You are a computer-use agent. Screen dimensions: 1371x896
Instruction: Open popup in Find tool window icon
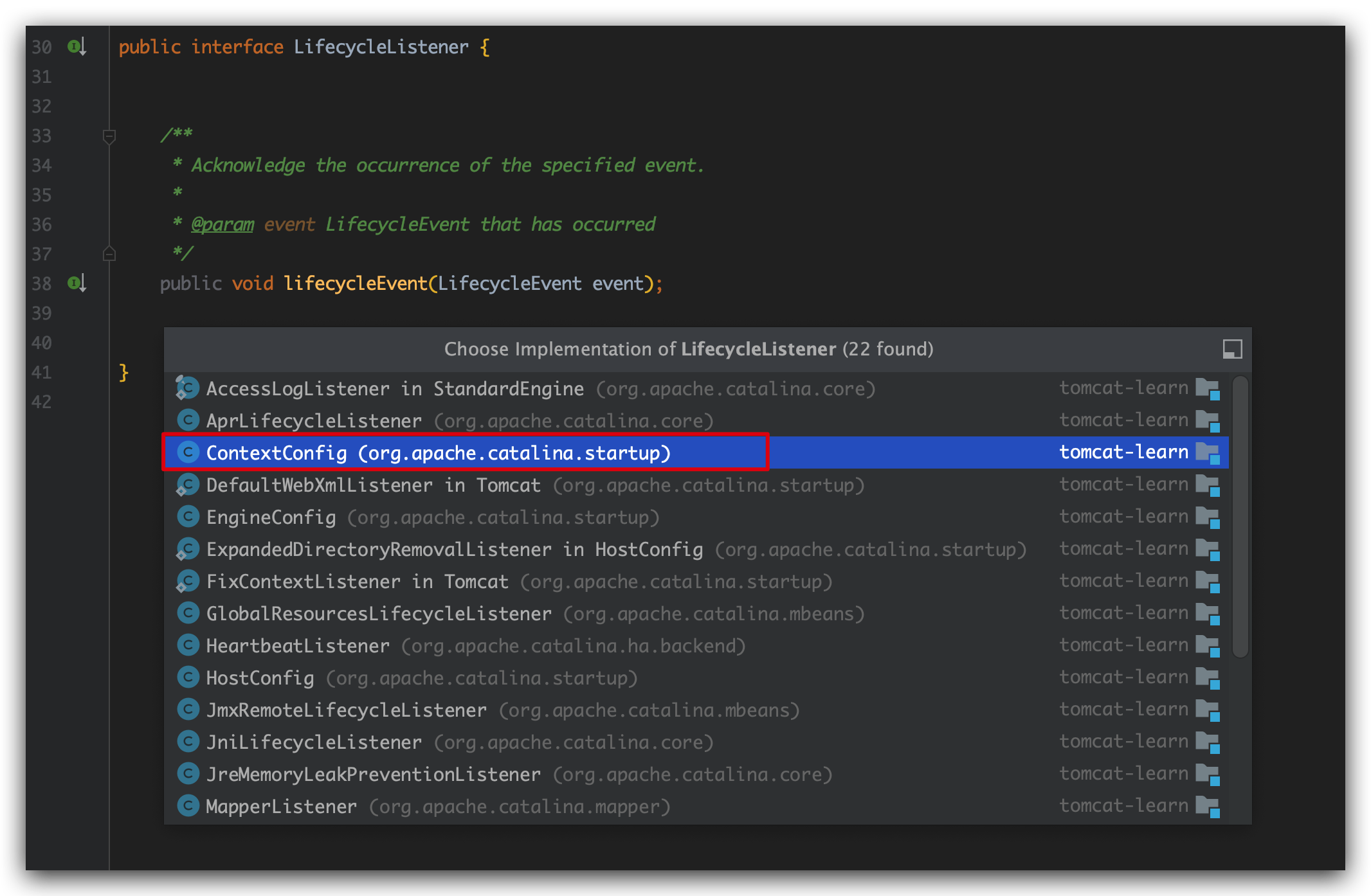[x=1231, y=349]
